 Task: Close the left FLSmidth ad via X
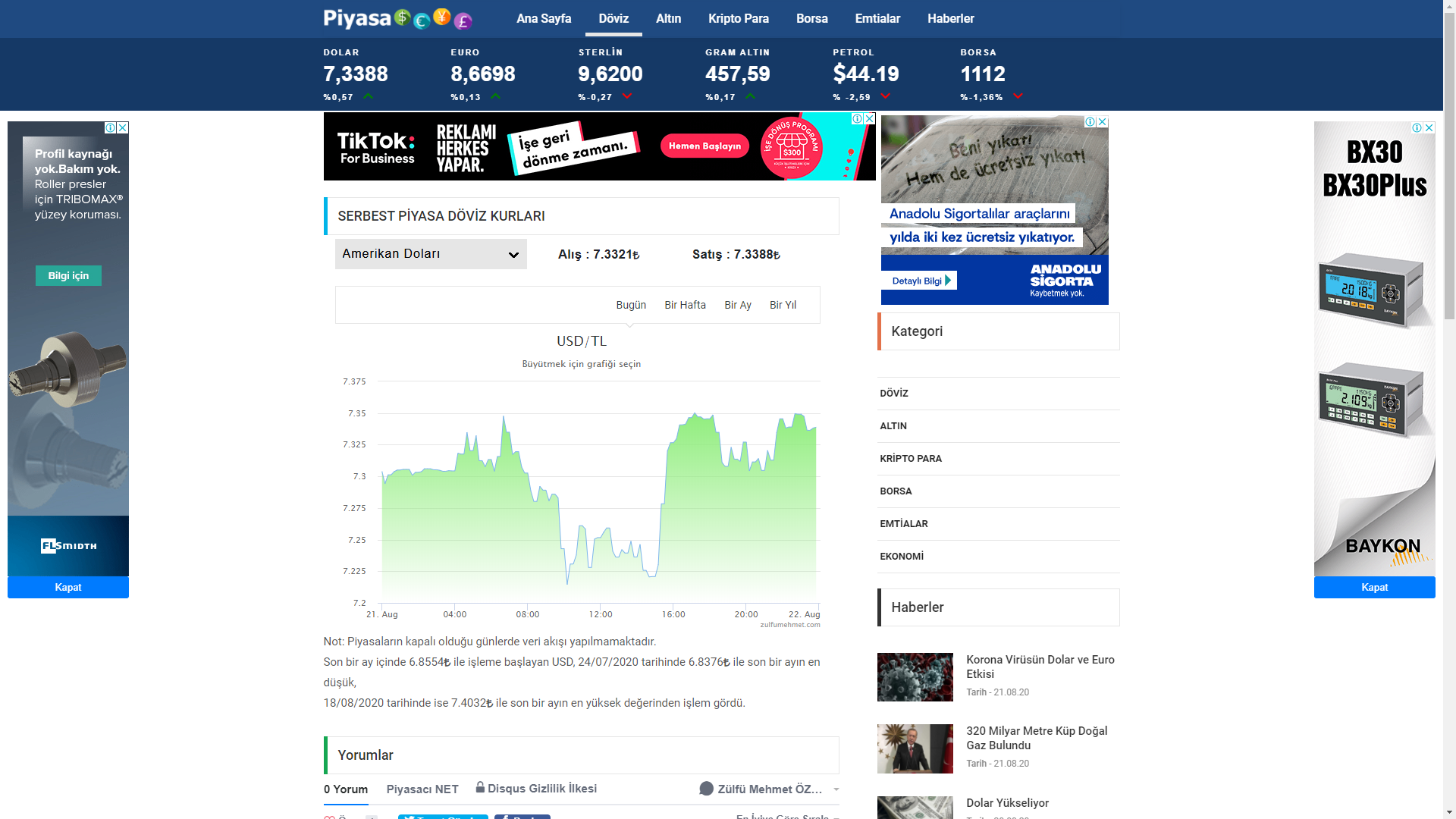click(x=123, y=127)
